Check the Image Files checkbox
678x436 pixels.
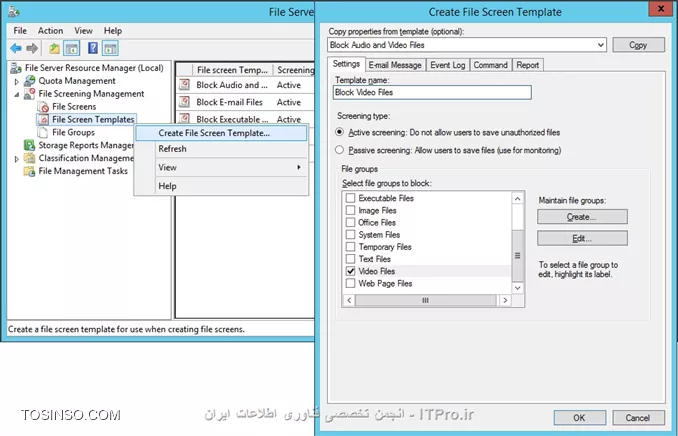click(351, 210)
